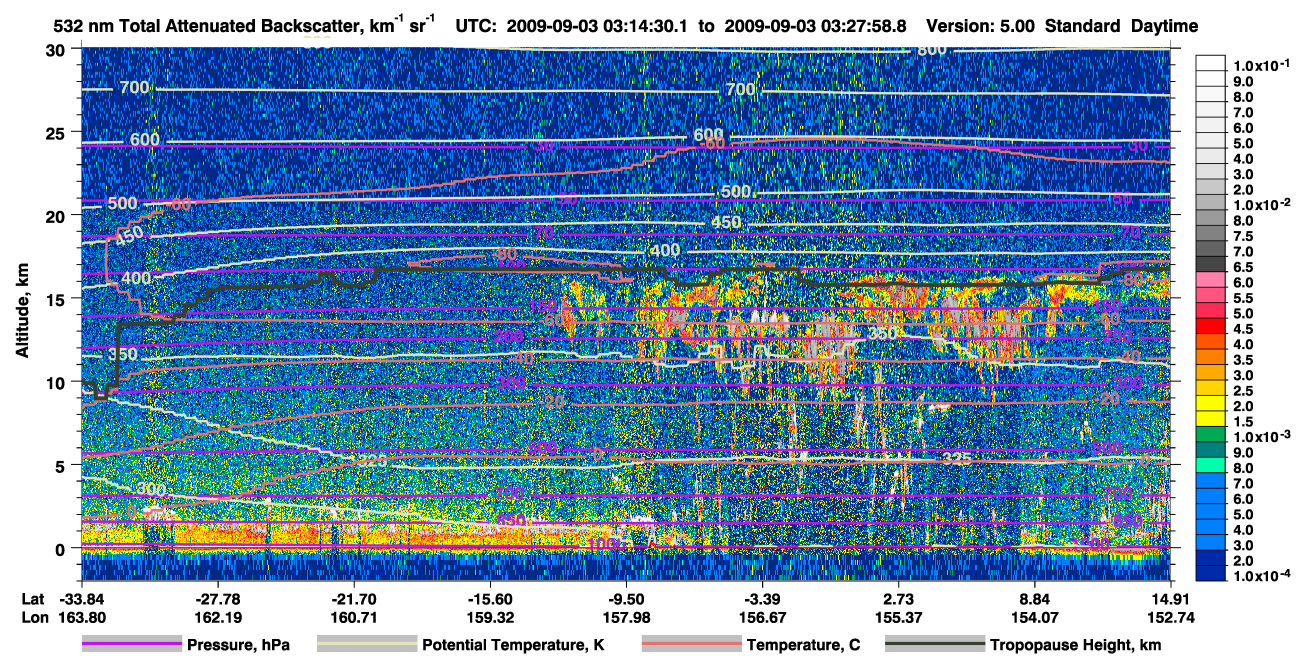Click the red Temperature legend line sample
Viewport: 1300px width, 667px height.
tap(690, 645)
